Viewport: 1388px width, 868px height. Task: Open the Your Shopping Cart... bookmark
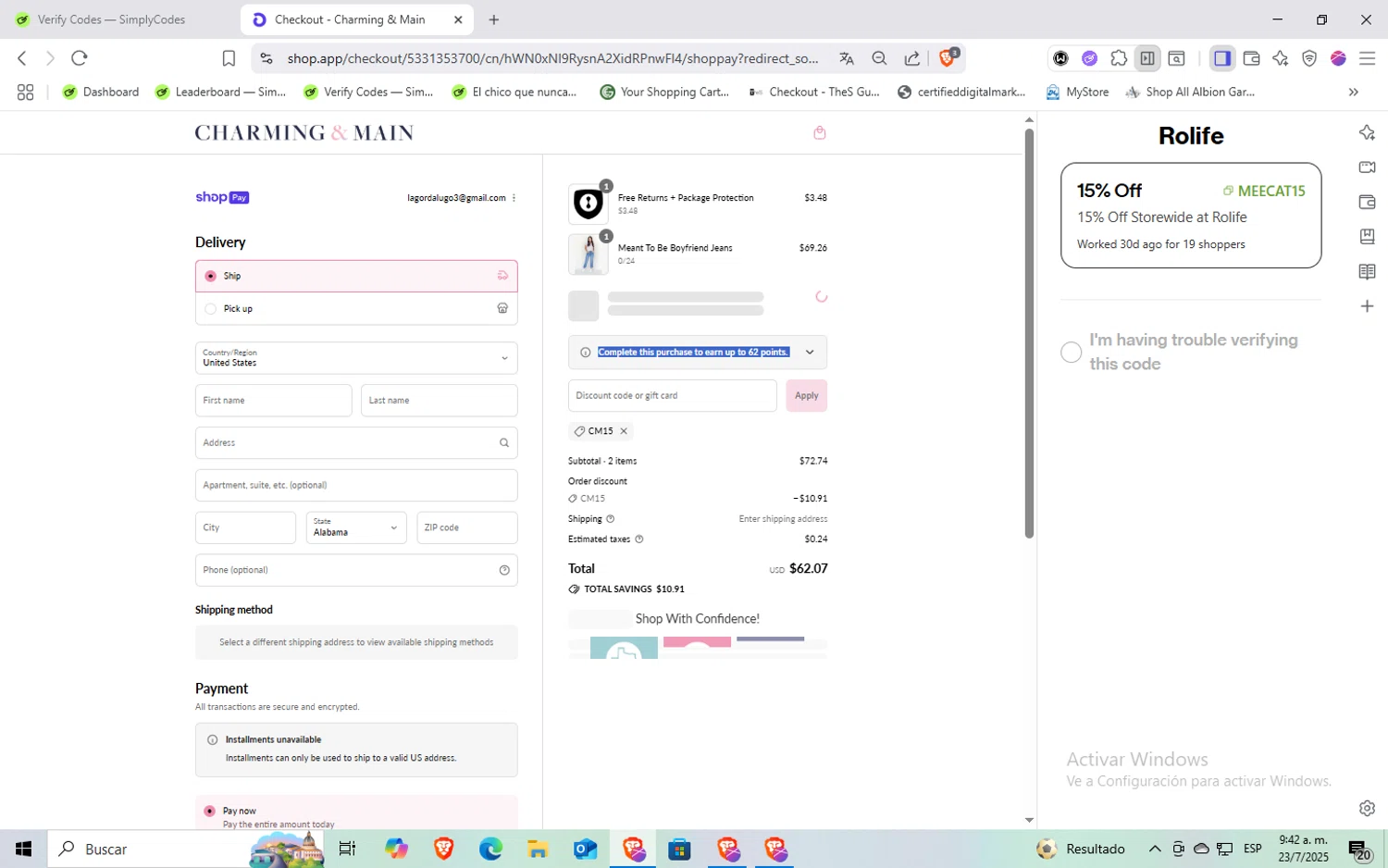(664, 92)
